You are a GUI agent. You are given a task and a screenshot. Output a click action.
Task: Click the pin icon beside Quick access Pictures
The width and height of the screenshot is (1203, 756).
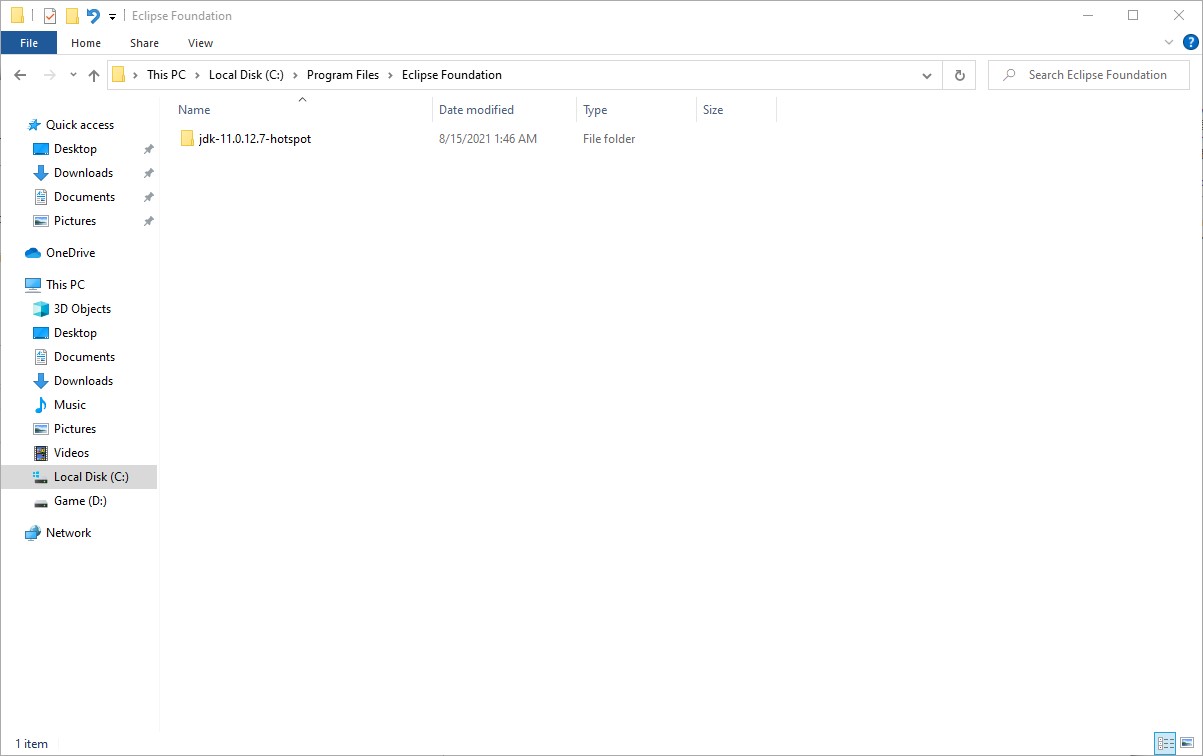click(148, 221)
